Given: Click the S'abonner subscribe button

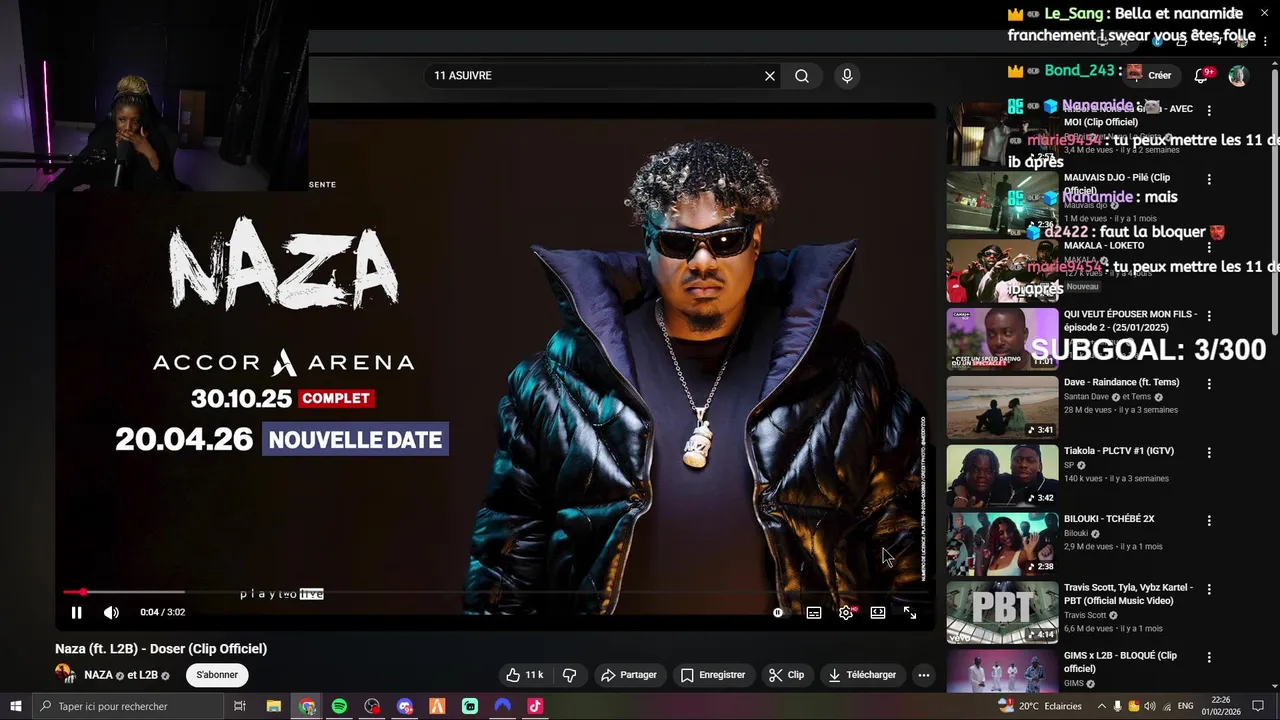Looking at the screenshot, I should 217,675.
